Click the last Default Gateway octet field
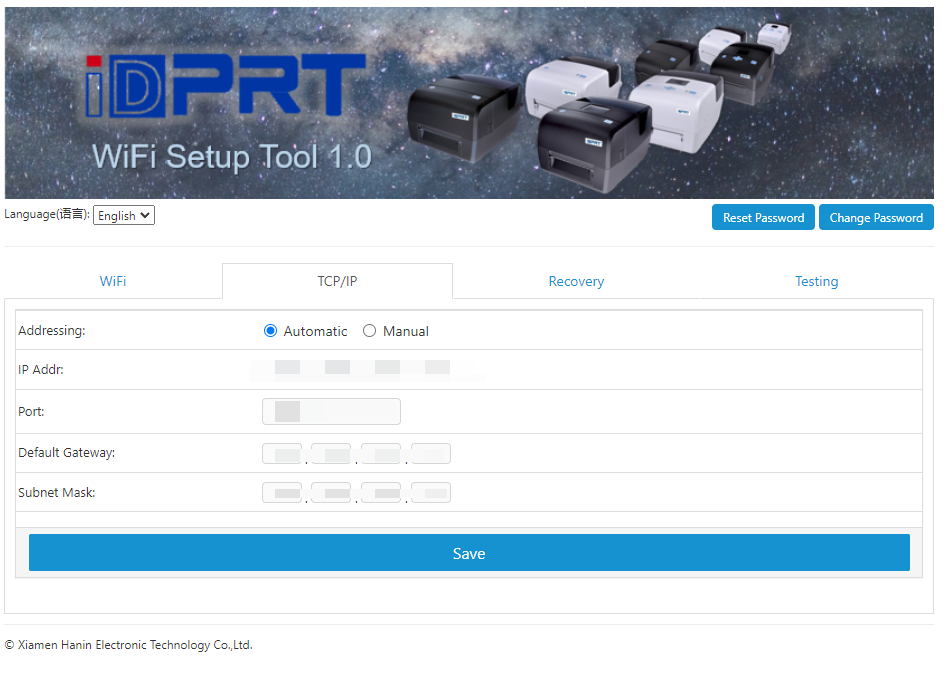 [x=431, y=454]
